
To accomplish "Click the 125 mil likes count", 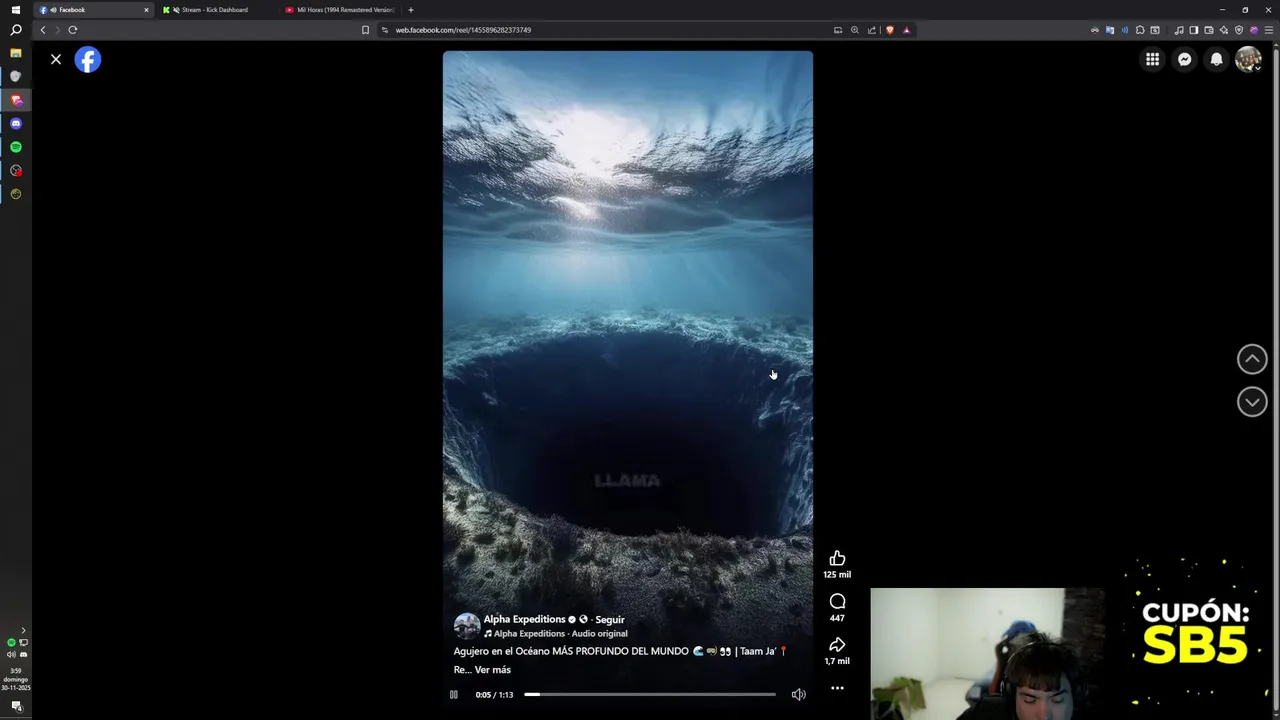I will pyautogui.click(x=837, y=575).
